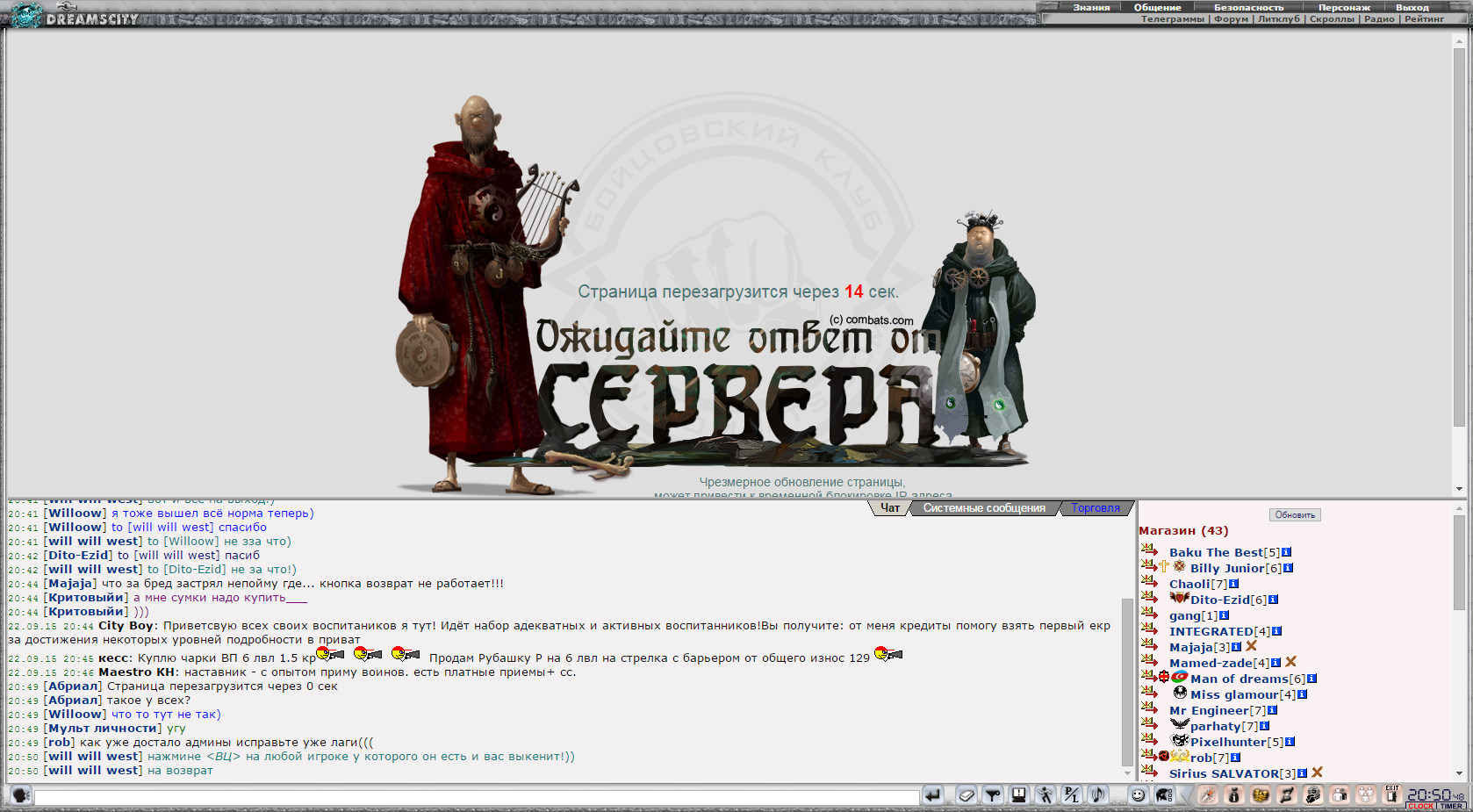Open the Безопасность menu
Viewport: 1473px width, 812px height.
(x=1248, y=7)
